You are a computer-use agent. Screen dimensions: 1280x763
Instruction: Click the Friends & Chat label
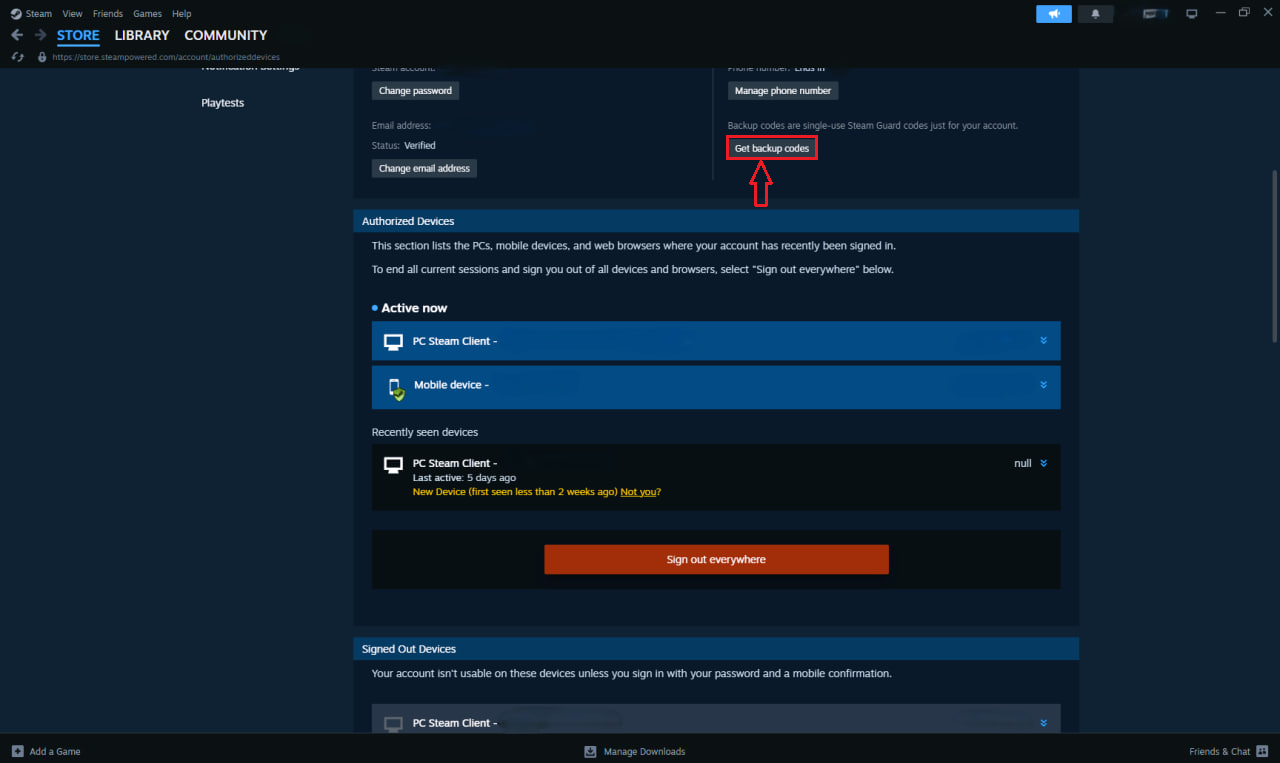click(x=1220, y=751)
